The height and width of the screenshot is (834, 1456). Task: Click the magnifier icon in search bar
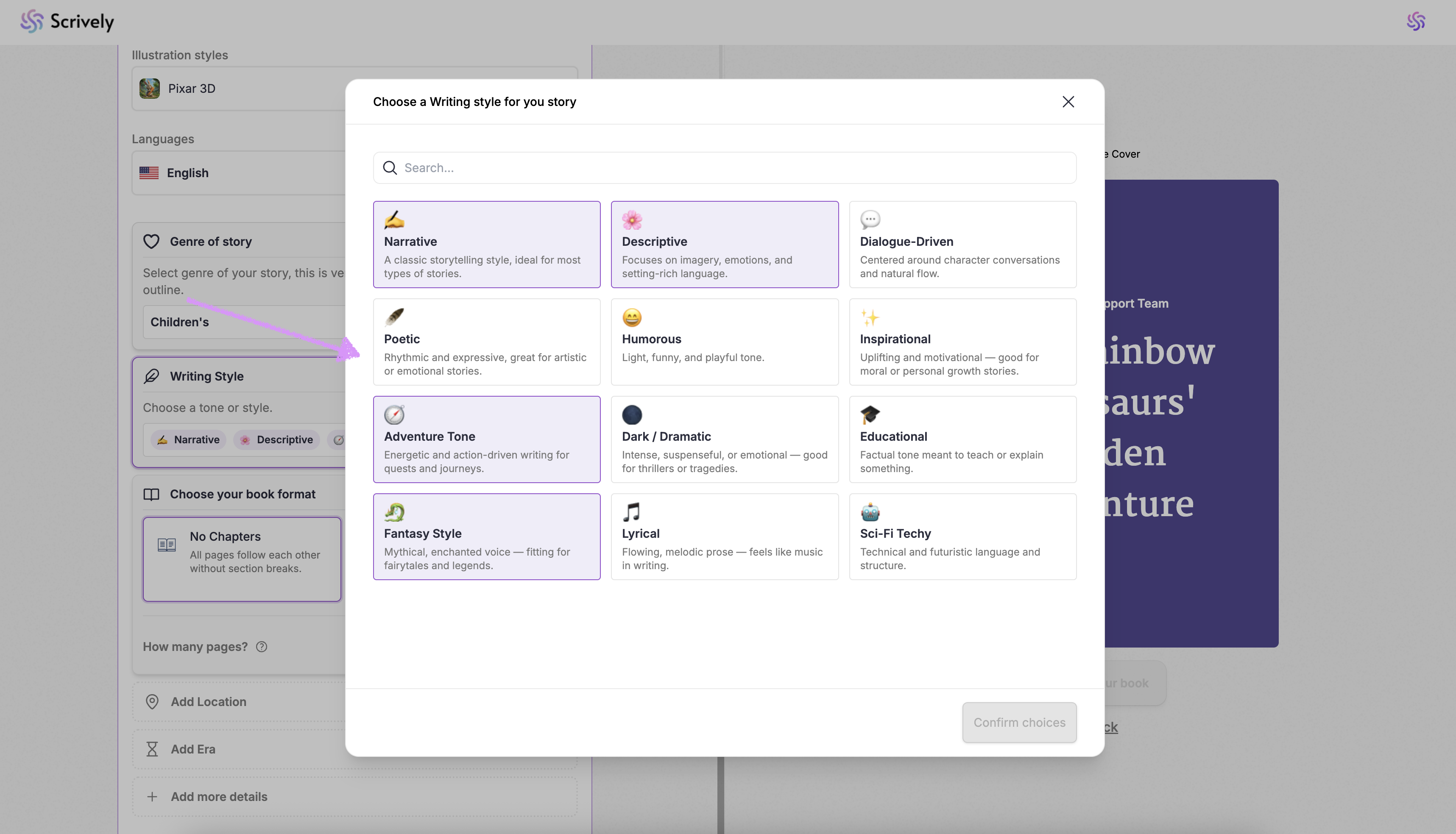coord(390,168)
